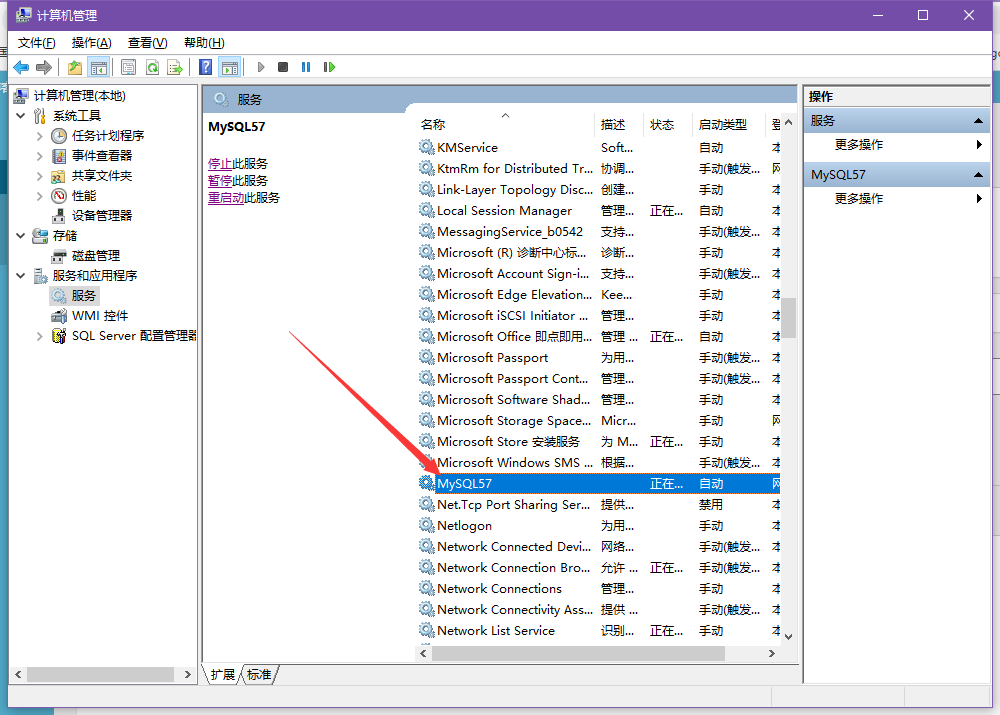Expand the SQL Server 配置管理器 node

(x=39, y=336)
